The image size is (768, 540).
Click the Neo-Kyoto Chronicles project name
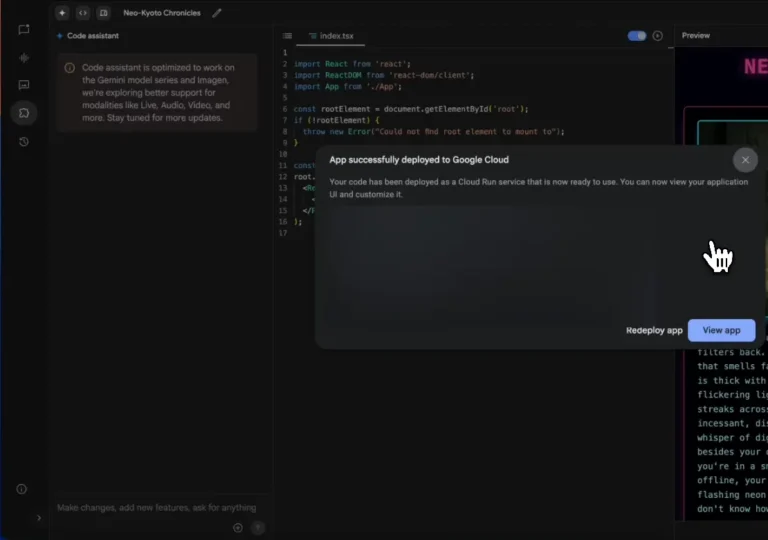162,13
